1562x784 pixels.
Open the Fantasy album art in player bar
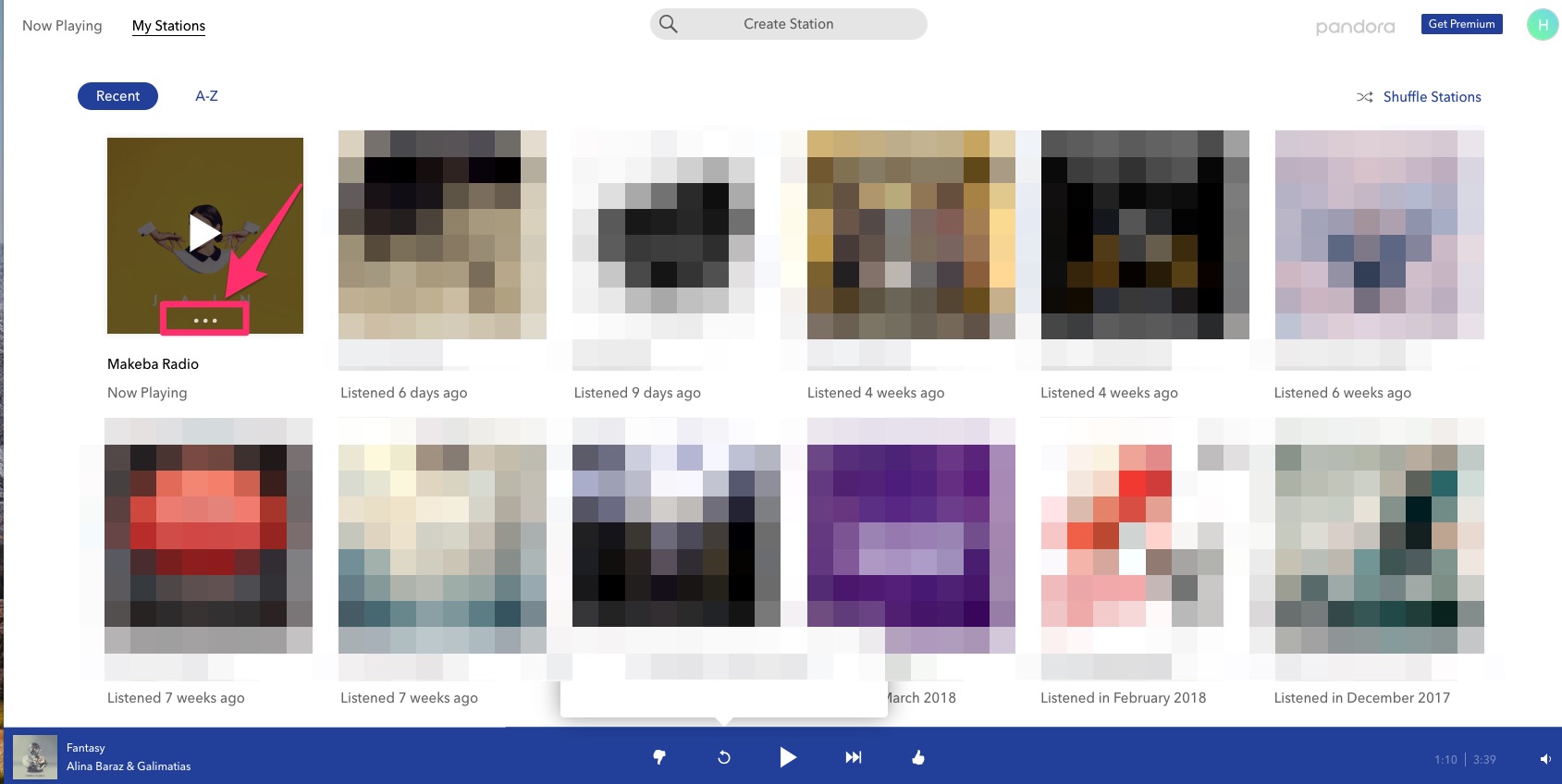tap(35, 756)
